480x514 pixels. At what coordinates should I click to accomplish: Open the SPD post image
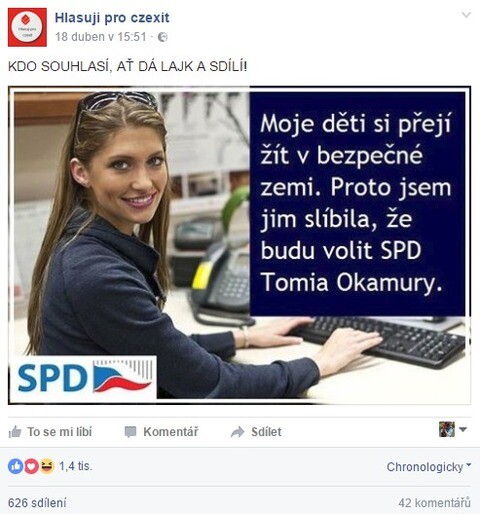240,245
